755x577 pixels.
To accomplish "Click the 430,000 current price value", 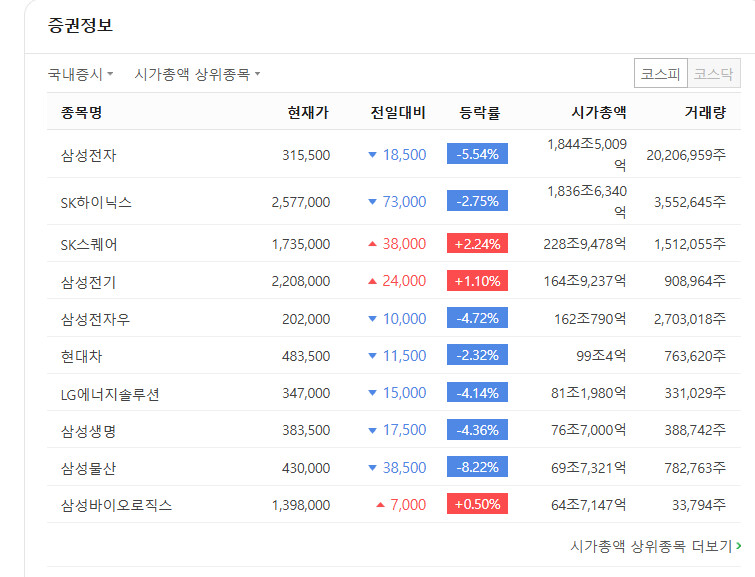I will [x=306, y=468].
